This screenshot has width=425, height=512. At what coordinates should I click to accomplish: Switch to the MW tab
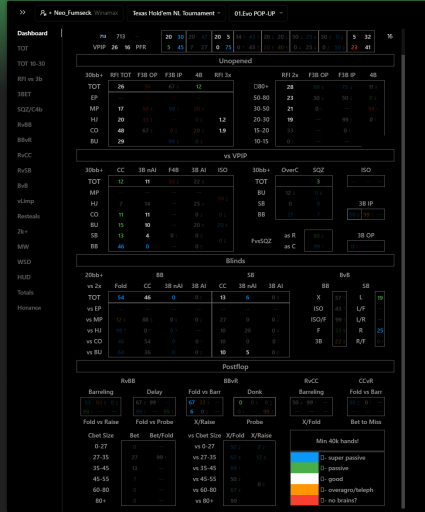[x=23, y=247]
